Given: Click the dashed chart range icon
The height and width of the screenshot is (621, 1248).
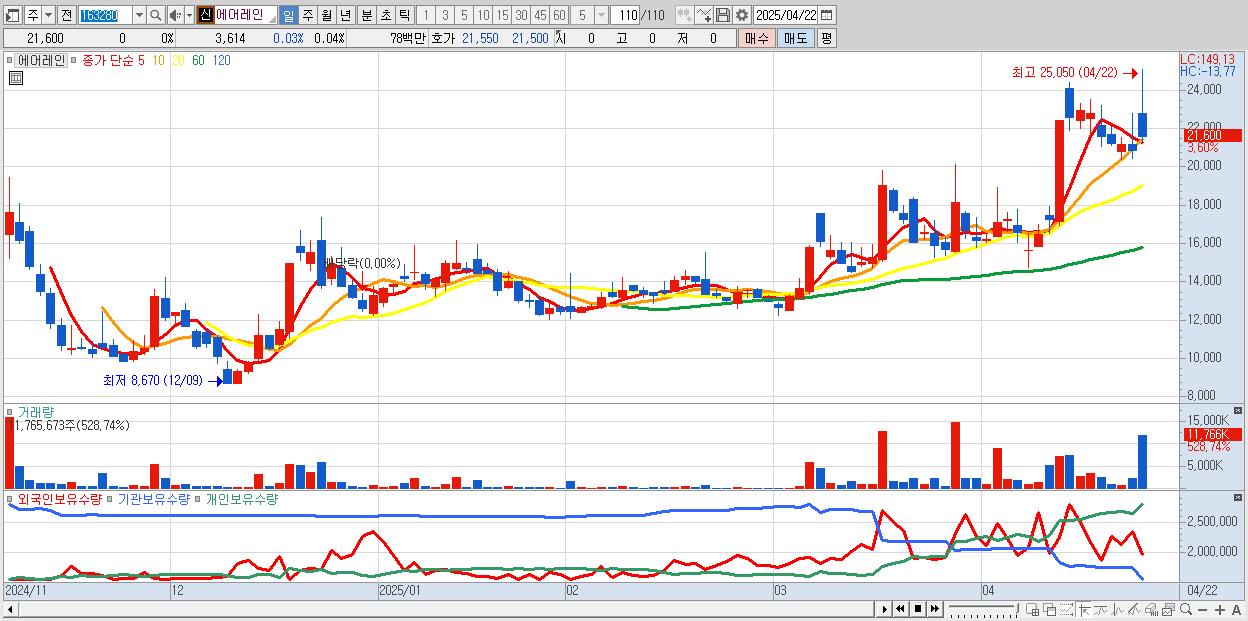Looking at the screenshot, I should (x=1066, y=609).
